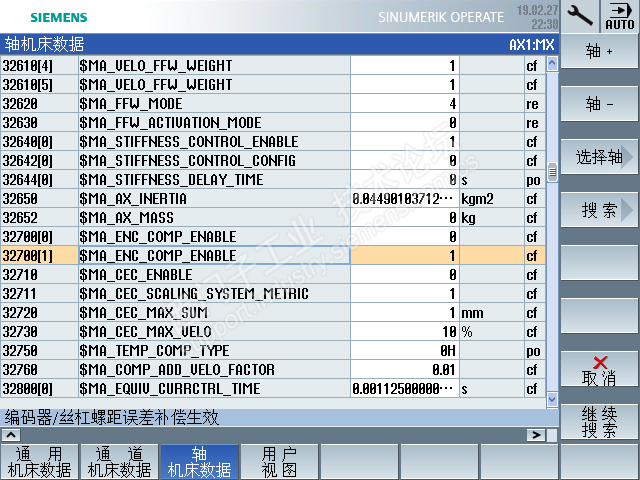Image resolution: width=640 pixels, height=480 pixels.
Task: Click the vertical scrollbar thumb
Action: (552, 172)
